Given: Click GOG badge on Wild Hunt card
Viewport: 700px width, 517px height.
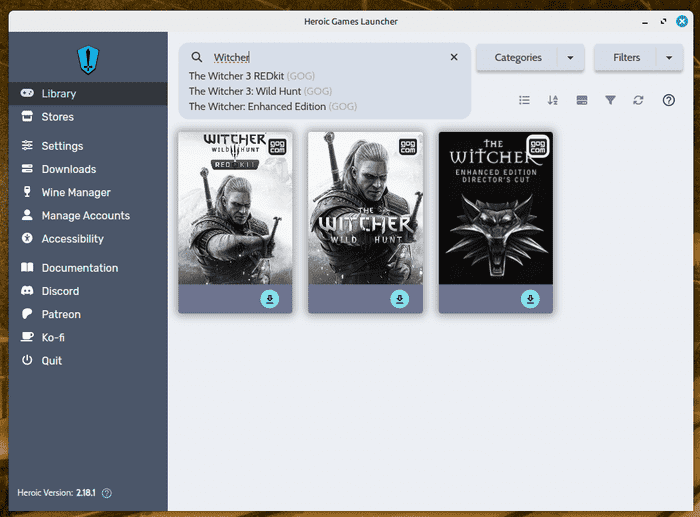Looking at the screenshot, I should pyautogui.click(x=408, y=146).
